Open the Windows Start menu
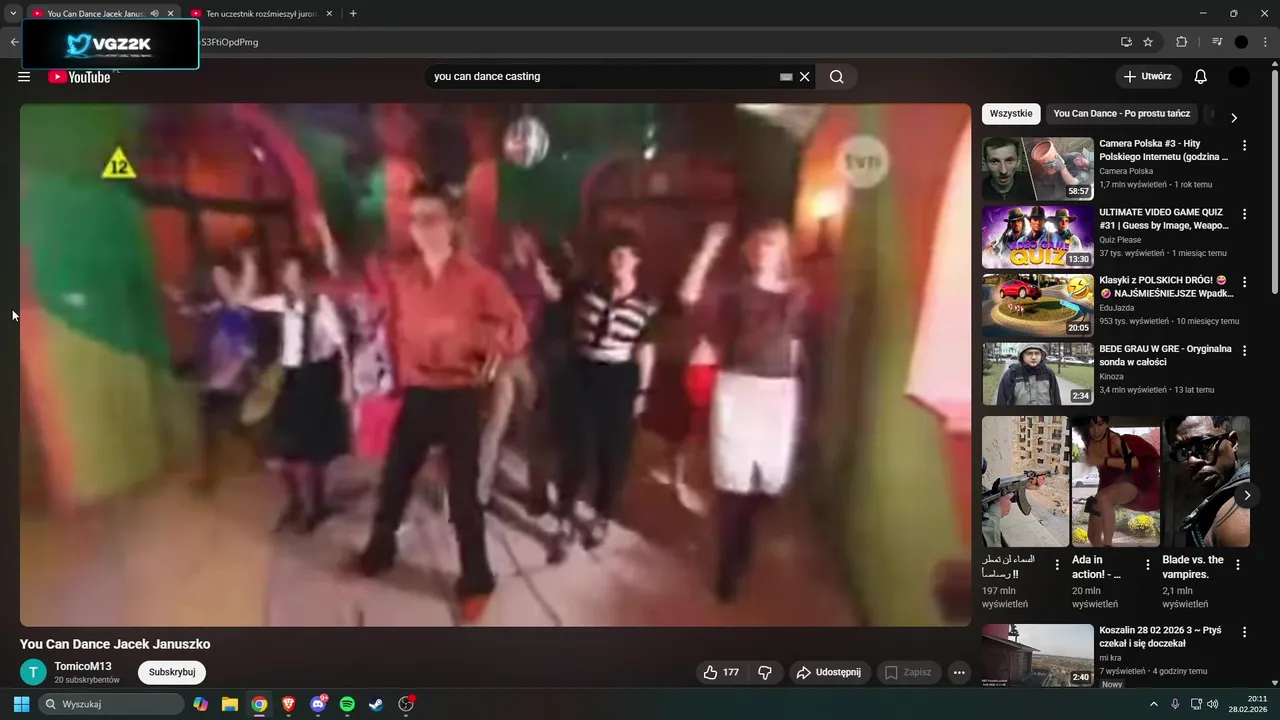 point(21,704)
